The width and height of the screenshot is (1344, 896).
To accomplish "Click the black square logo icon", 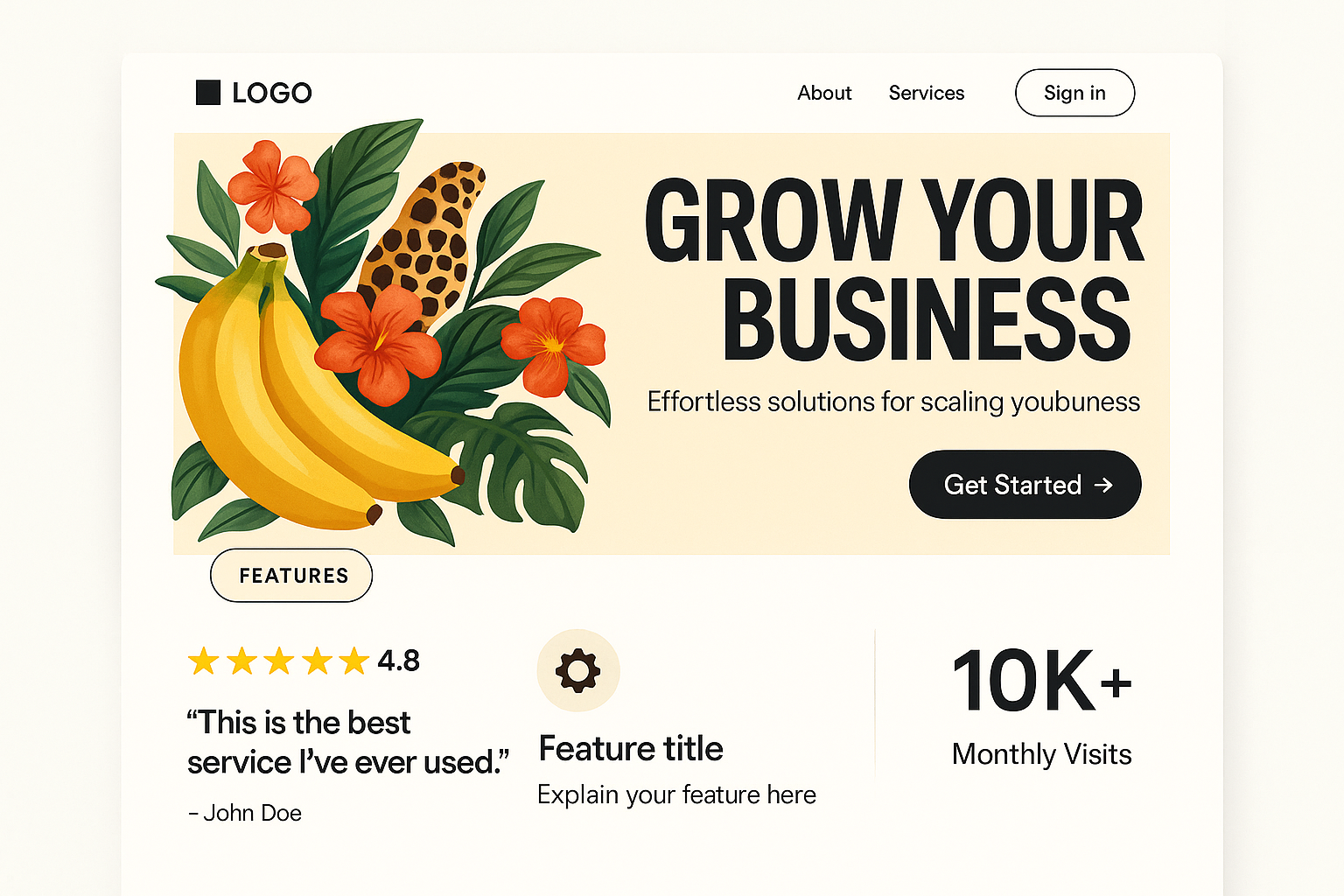I will tap(208, 93).
